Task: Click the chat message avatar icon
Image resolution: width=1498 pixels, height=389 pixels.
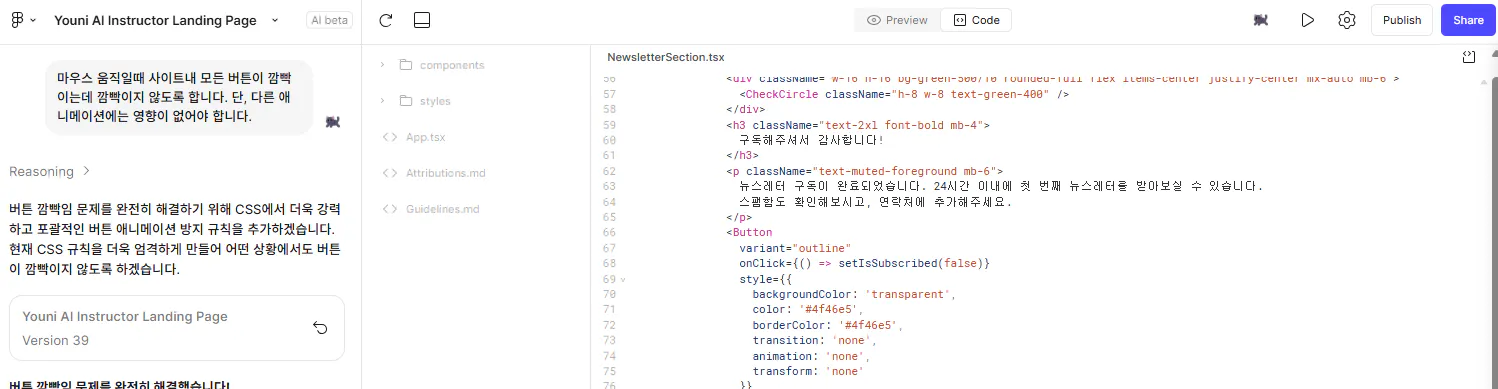Action: click(332, 122)
